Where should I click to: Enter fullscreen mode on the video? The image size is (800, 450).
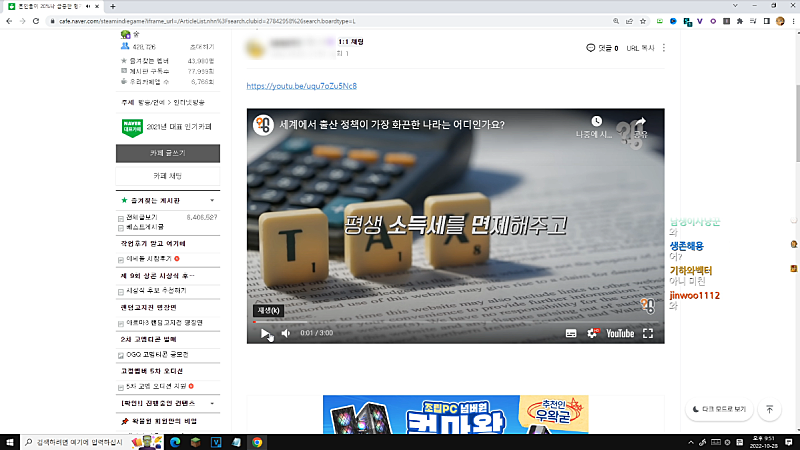(x=648, y=333)
